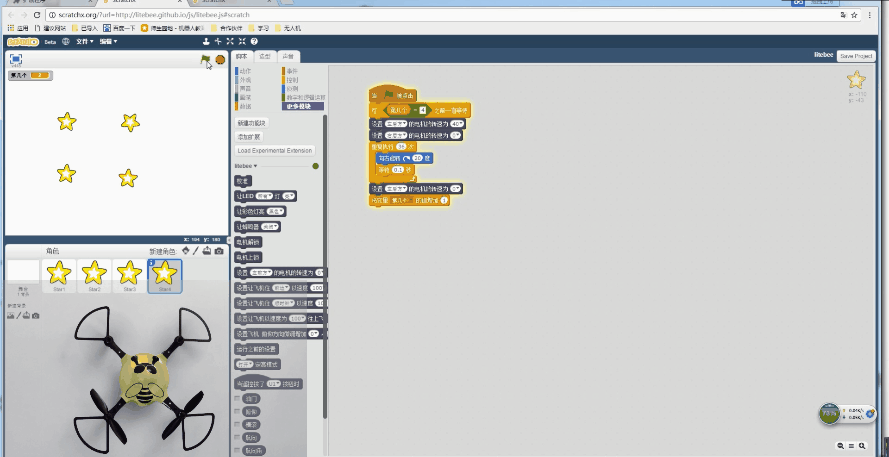Open the language globe icon
Viewport: 889px width, 457px height.
coord(65,41)
